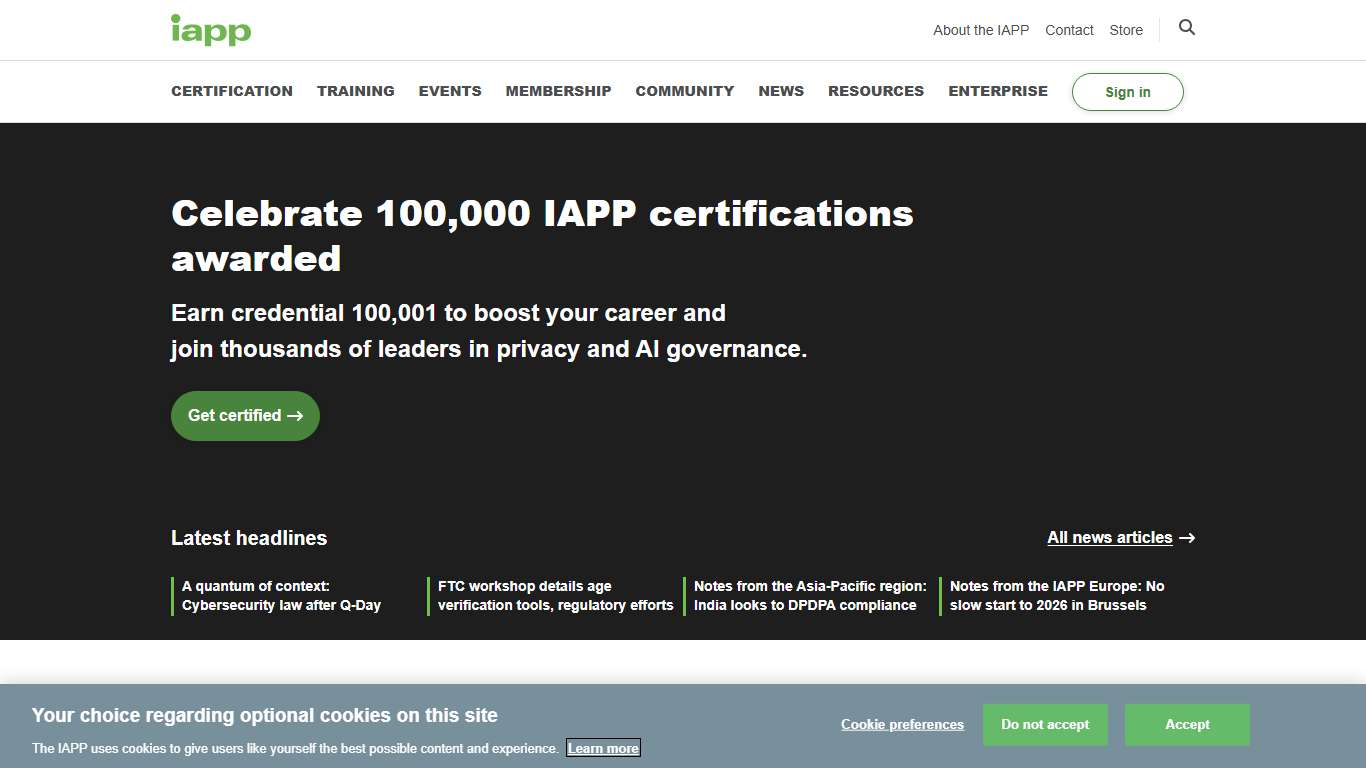Screen dimensions: 1366x768
Task: Open Cookie preferences settings
Action: (x=901, y=724)
